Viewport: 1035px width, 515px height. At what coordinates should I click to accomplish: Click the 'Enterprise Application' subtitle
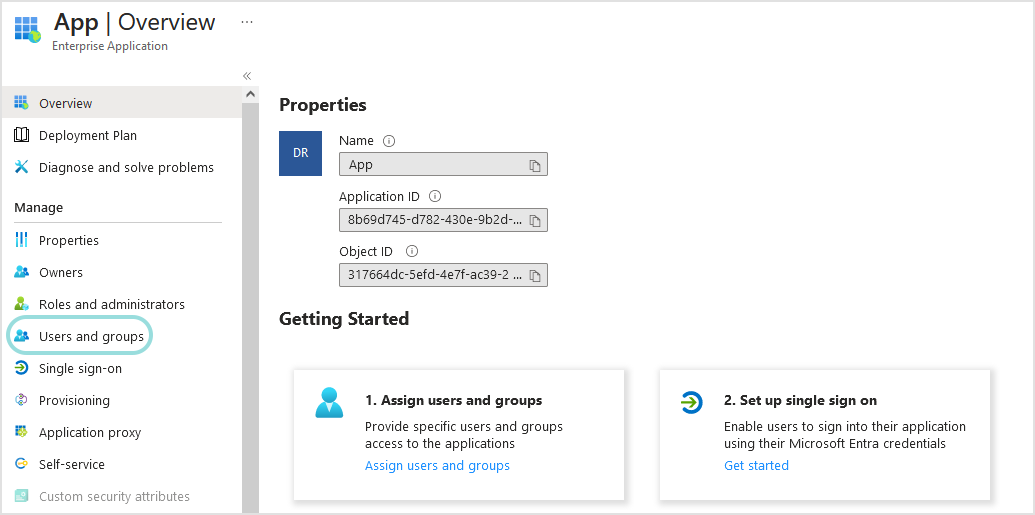point(110,46)
